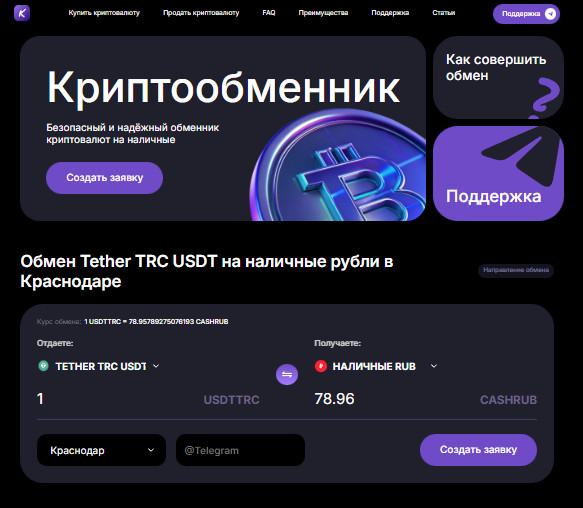Go to the FAQ menu link
583x508 pixels.
tap(269, 13)
